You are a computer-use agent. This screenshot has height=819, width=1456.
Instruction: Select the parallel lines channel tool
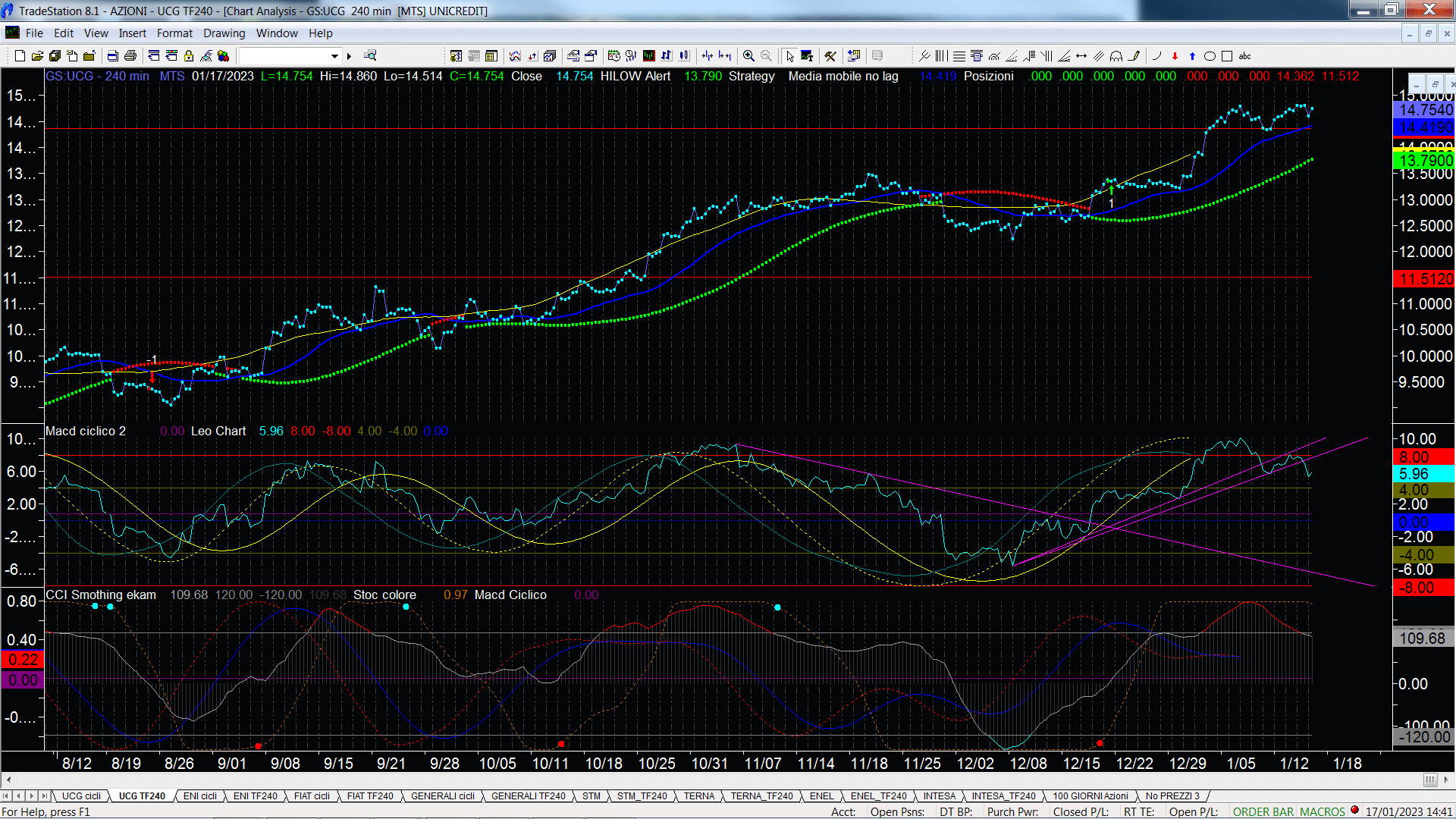pyautogui.click(x=1099, y=55)
